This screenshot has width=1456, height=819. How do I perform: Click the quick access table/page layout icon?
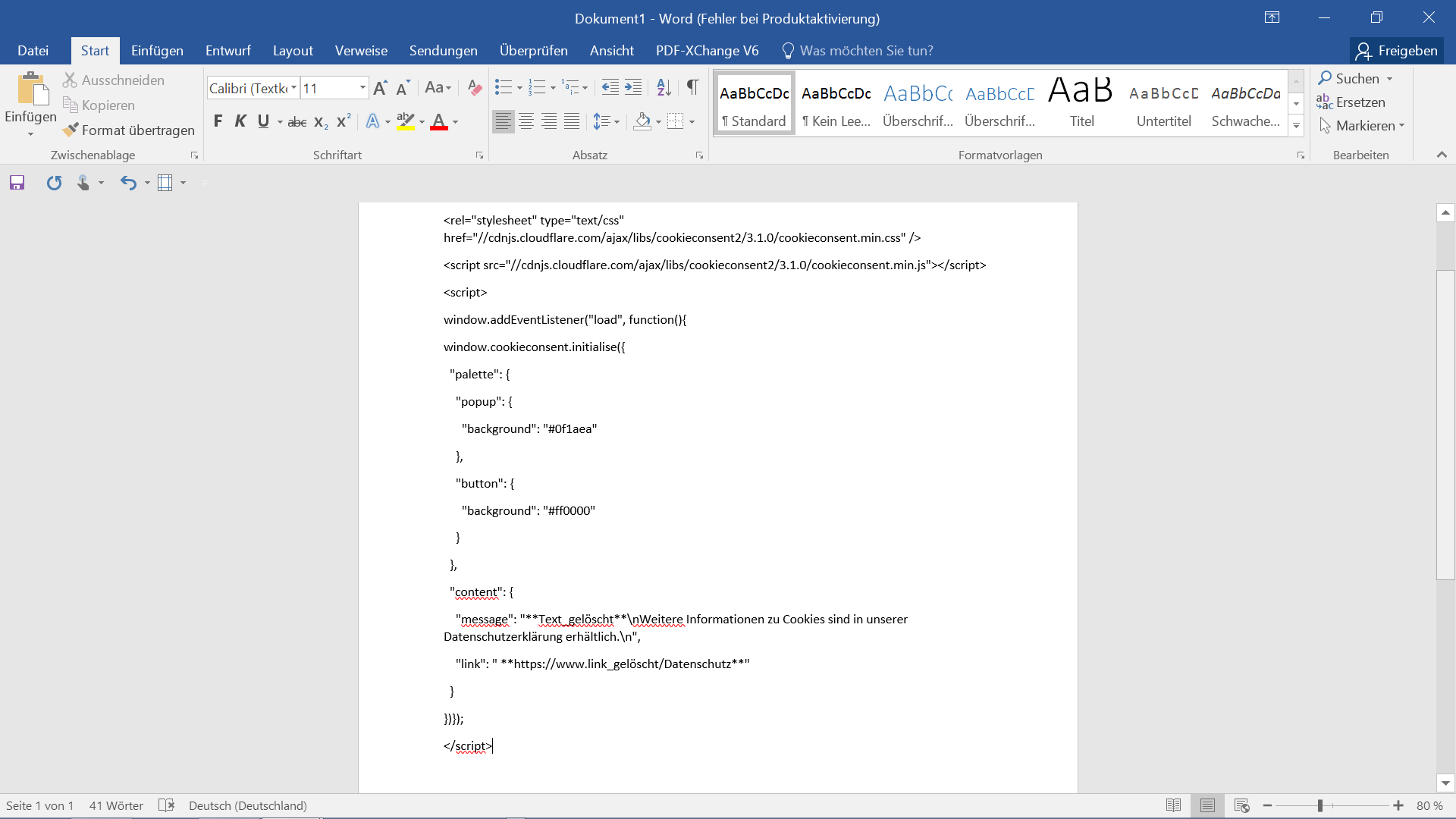point(165,183)
